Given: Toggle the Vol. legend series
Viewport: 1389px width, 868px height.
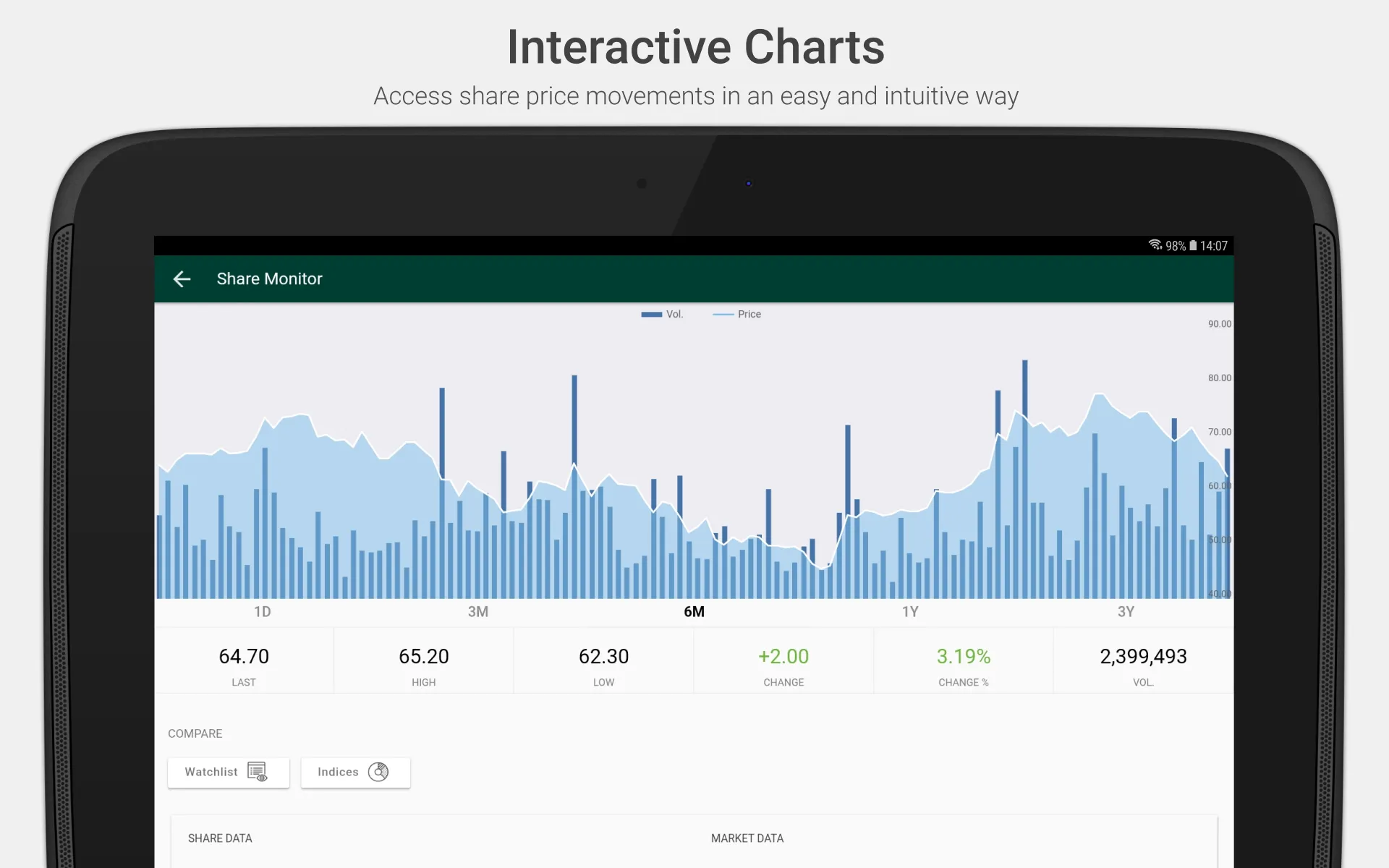Looking at the screenshot, I should pos(662,314).
